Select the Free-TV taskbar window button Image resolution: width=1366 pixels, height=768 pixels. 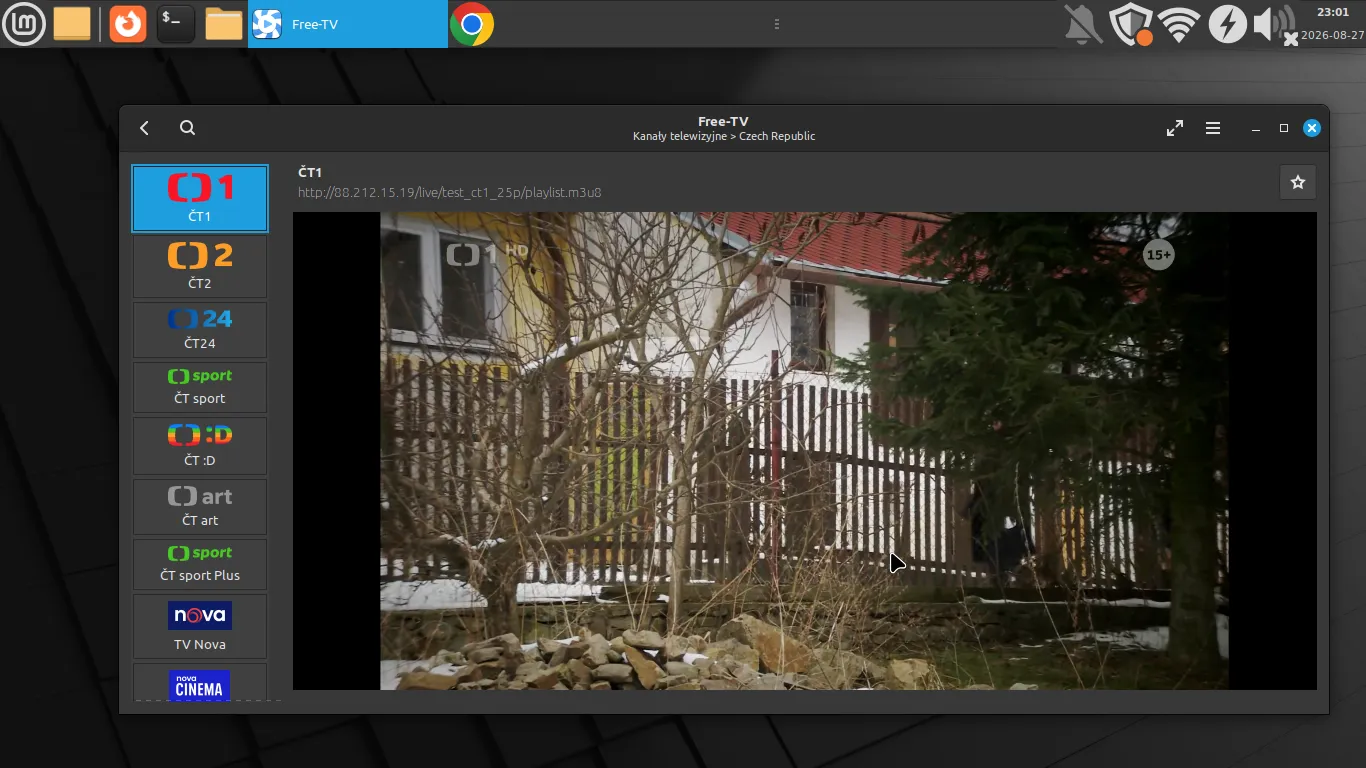coord(348,24)
